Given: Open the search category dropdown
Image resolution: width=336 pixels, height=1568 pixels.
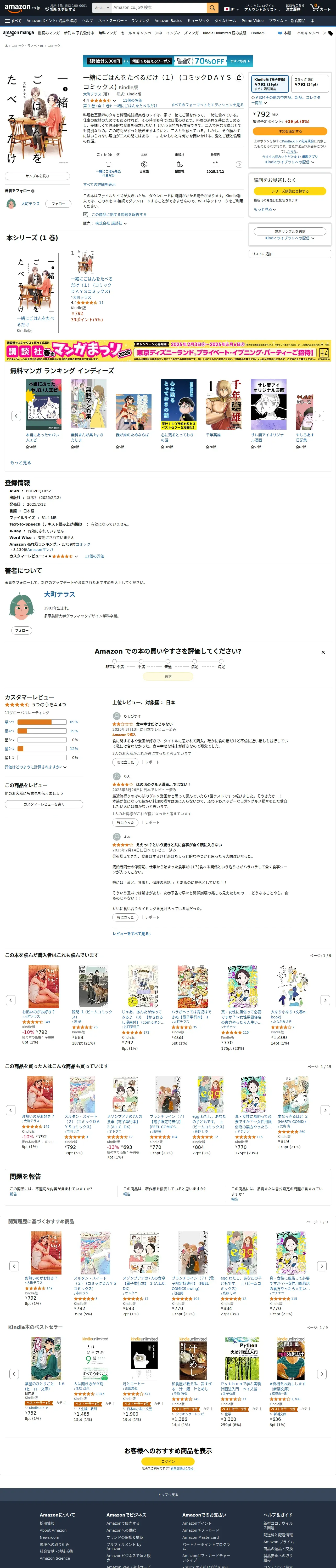Looking at the screenshot, I should (x=102, y=8).
